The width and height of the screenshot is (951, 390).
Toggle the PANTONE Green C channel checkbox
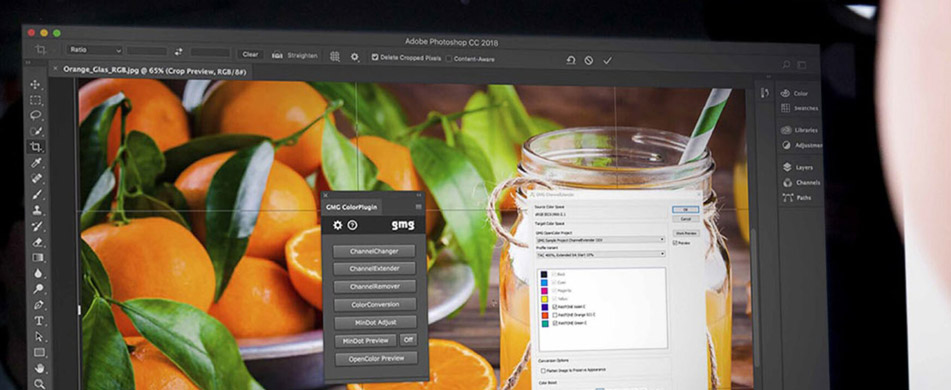pyautogui.click(x=556, y=323)
